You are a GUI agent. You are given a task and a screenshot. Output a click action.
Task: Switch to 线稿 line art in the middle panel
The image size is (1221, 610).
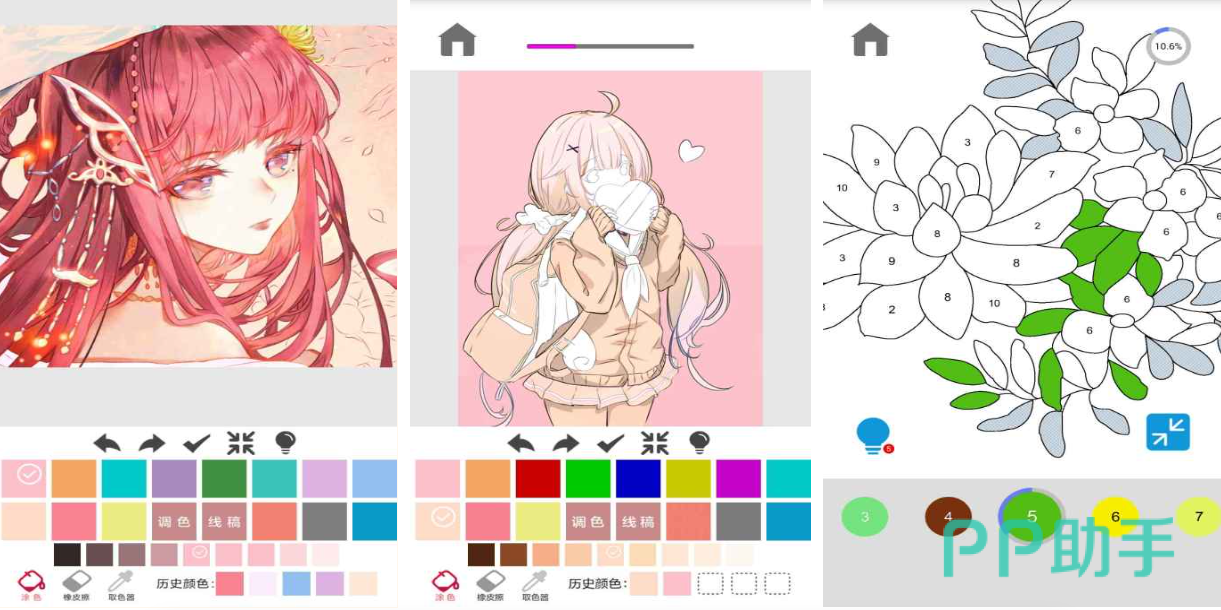coord(638,522)
